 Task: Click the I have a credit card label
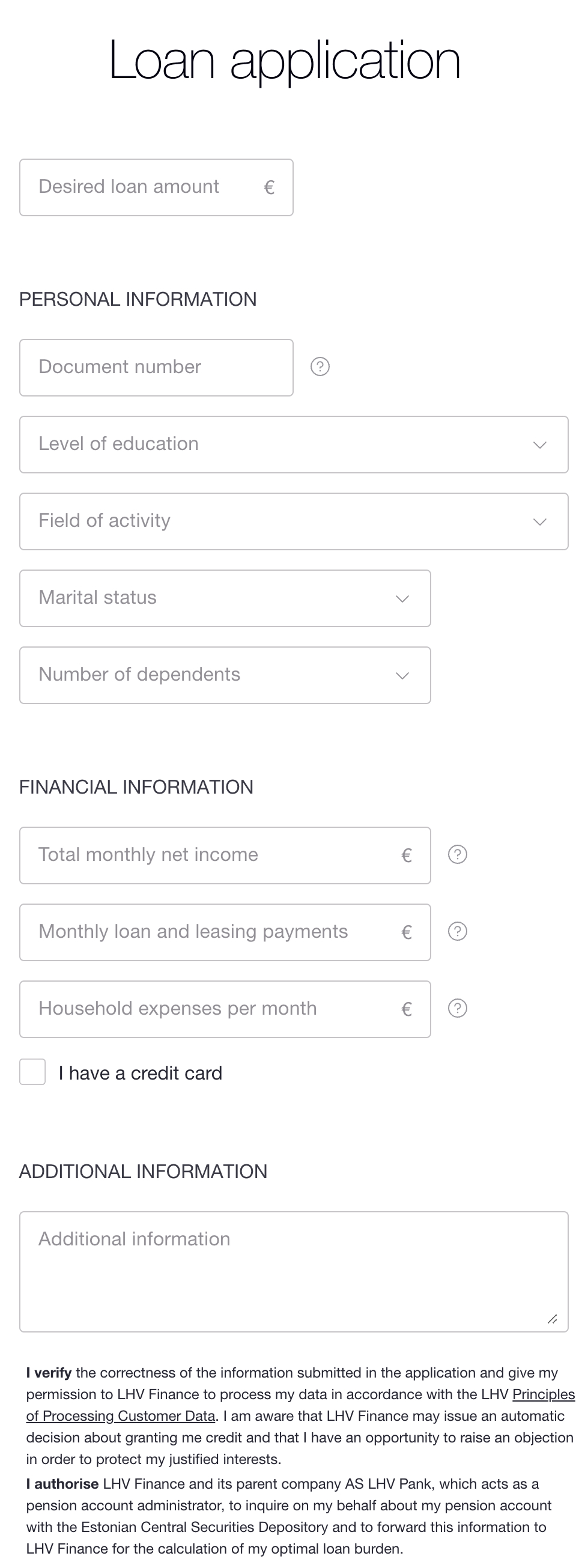point(140,1073)
